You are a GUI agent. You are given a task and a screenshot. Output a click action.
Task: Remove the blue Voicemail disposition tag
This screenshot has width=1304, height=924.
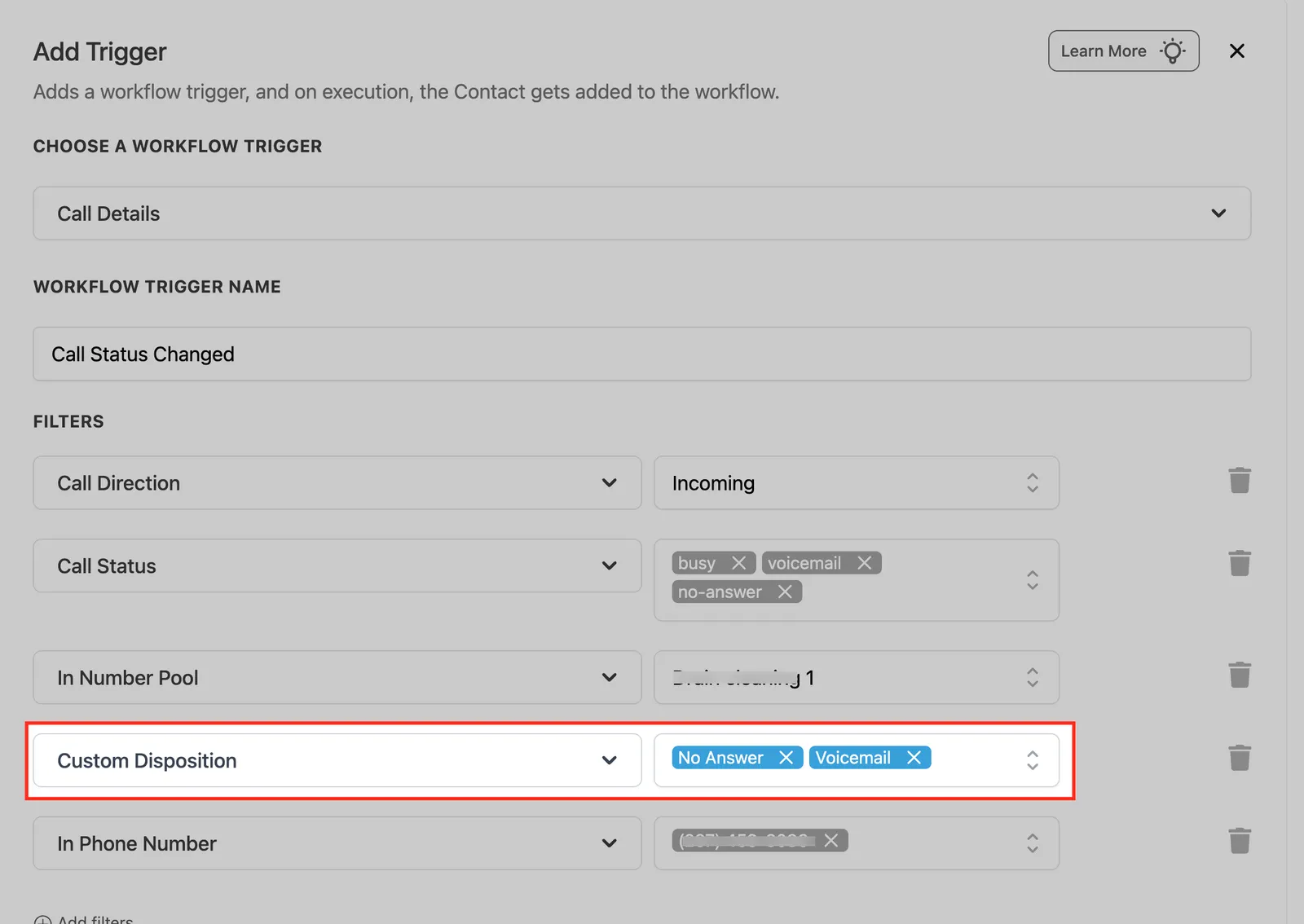click(914, 758)
